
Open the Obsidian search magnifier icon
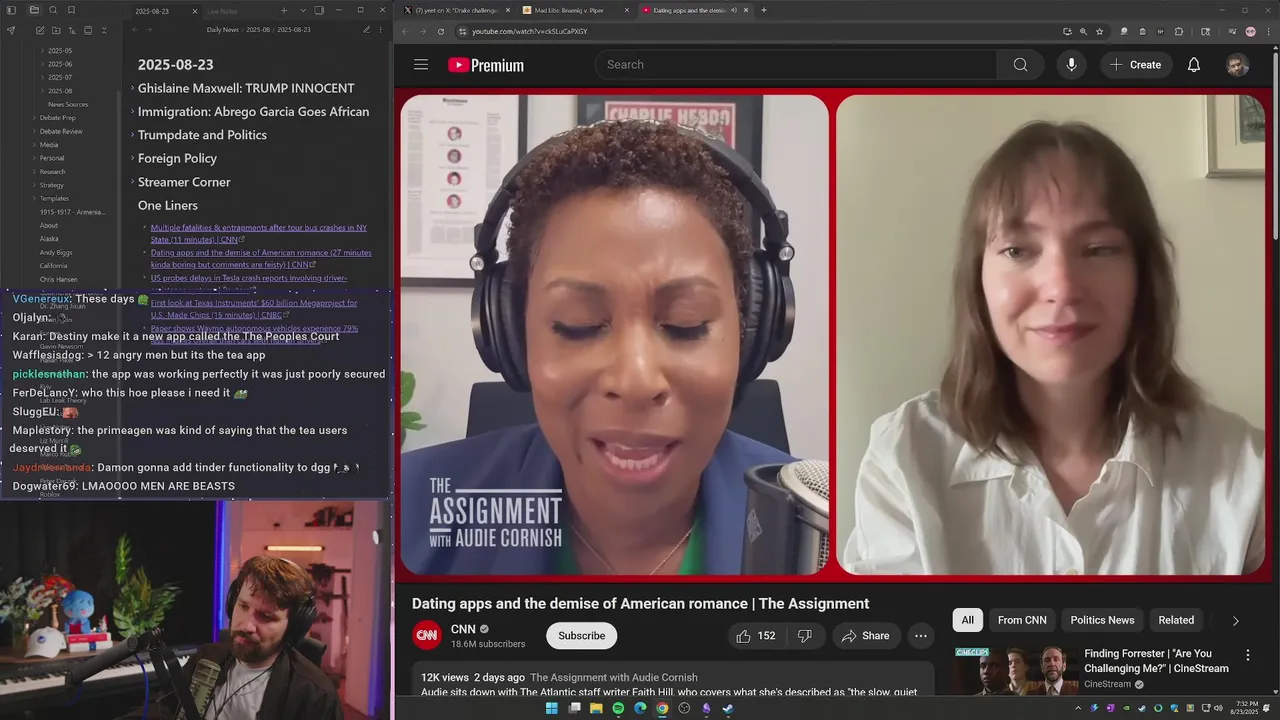[x=52, y=10]
